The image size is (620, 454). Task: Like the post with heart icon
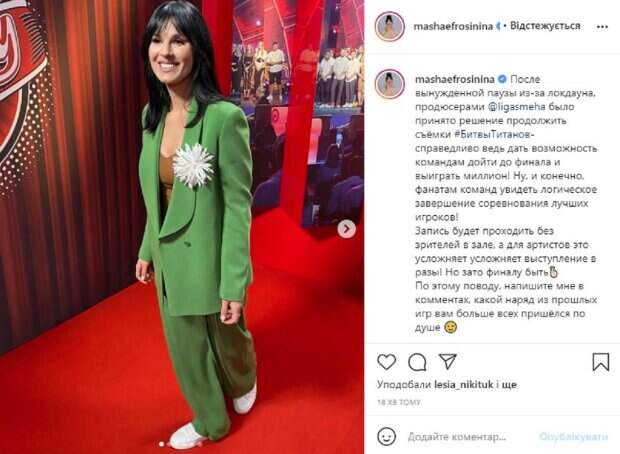pos(386,361)
